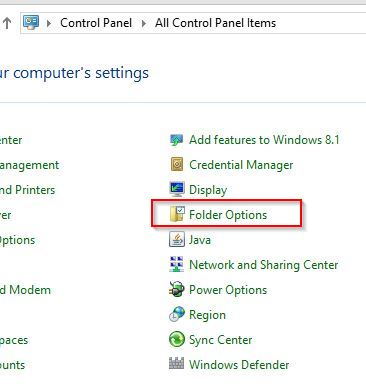This screenshot has height=389, width=366.
Task: Expand the arrow before Control Panel breadcrumb
Action: click(49, 23)
